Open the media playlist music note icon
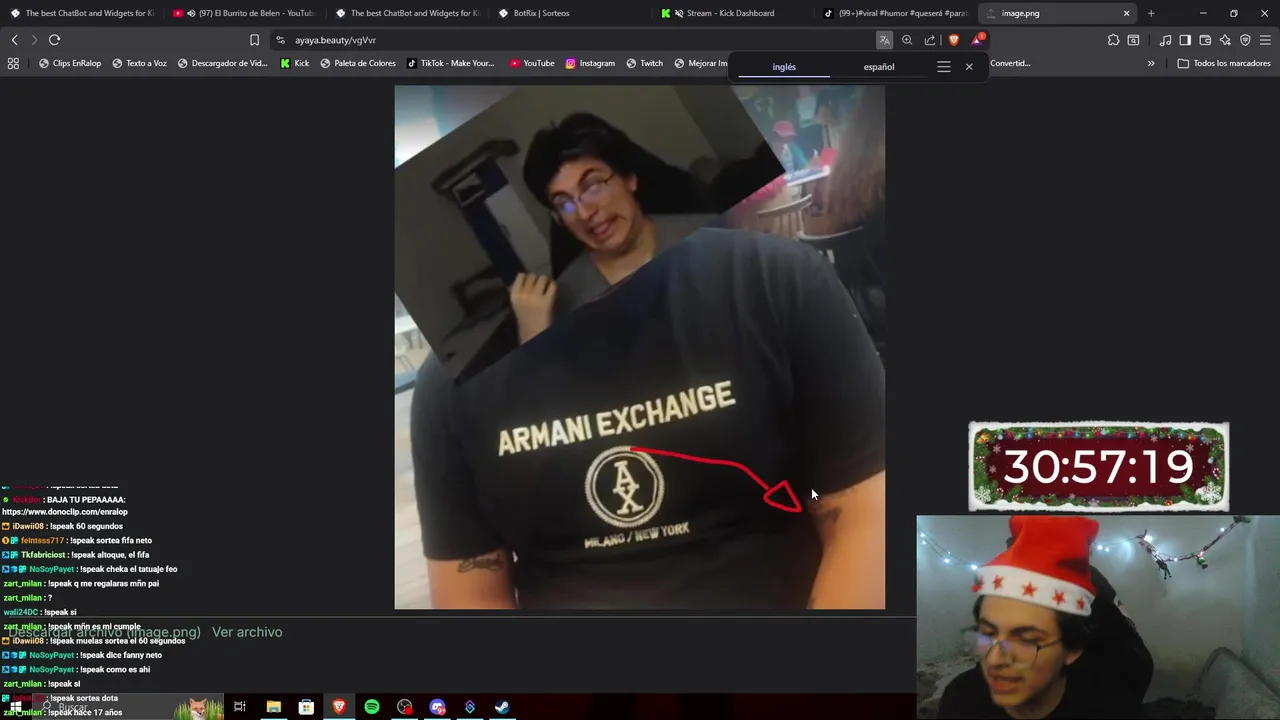1280x720 pixels. (x=1165, y=40)
